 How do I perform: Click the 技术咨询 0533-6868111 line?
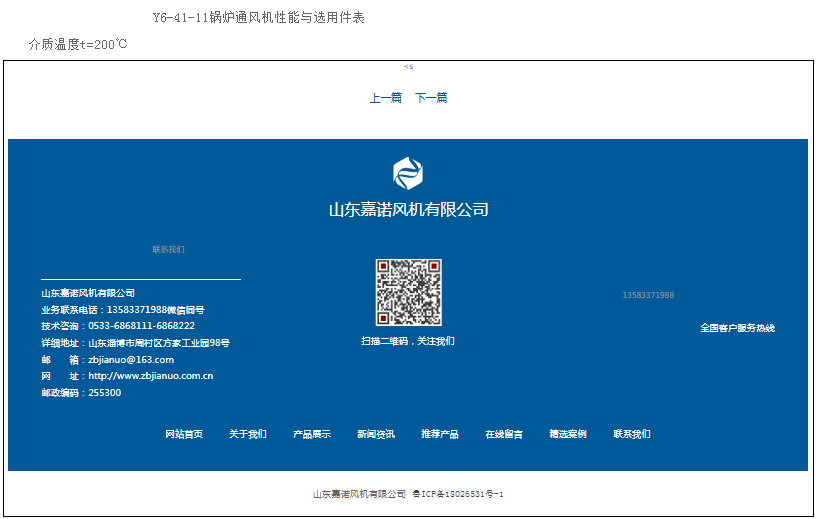coord(118,326)
